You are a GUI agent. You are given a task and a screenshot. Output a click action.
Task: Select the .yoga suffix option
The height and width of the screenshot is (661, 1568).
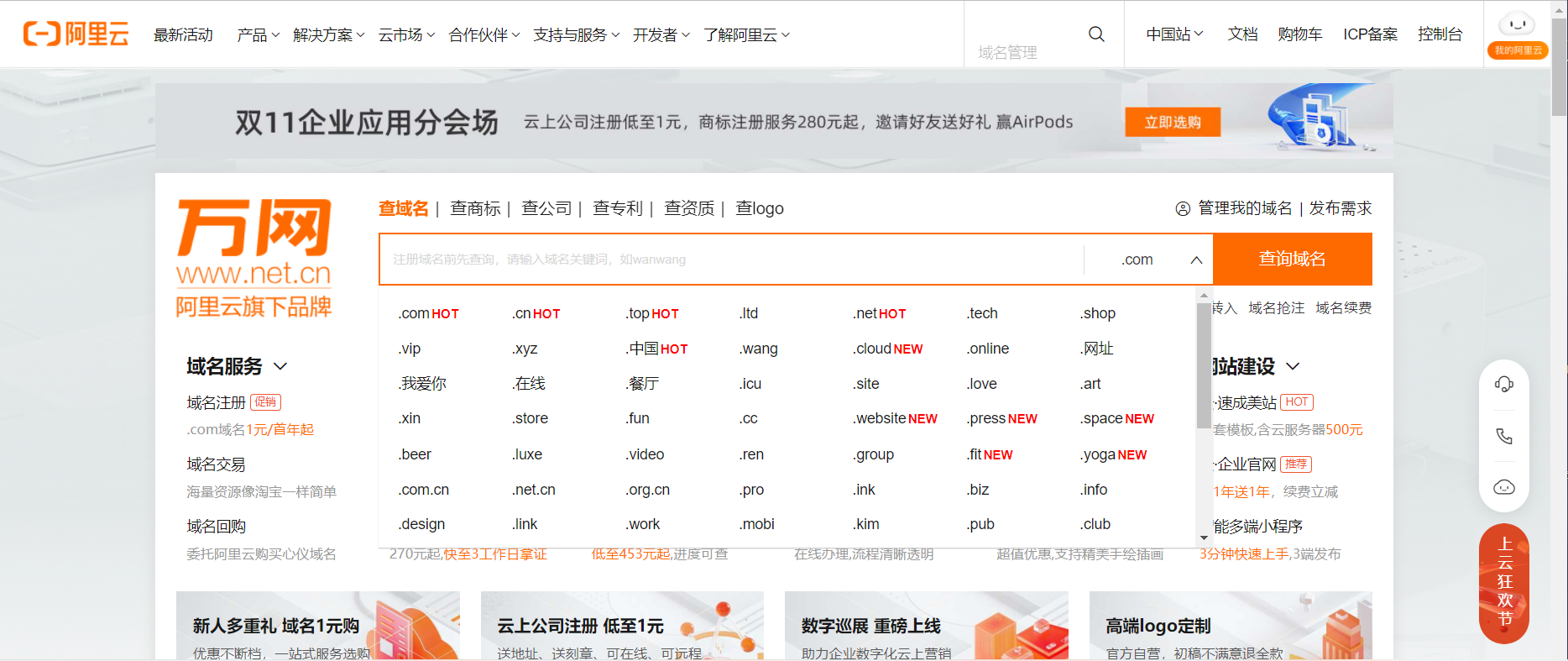(x=1113, y=454)
